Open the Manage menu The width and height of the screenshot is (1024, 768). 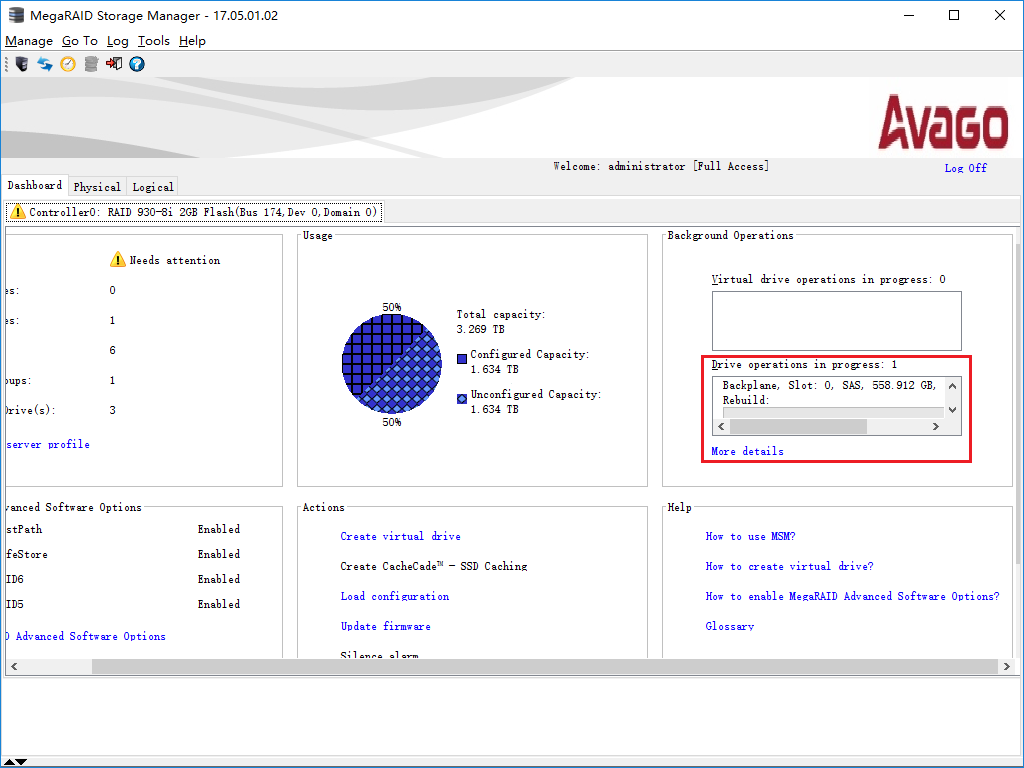click(29, 41)
